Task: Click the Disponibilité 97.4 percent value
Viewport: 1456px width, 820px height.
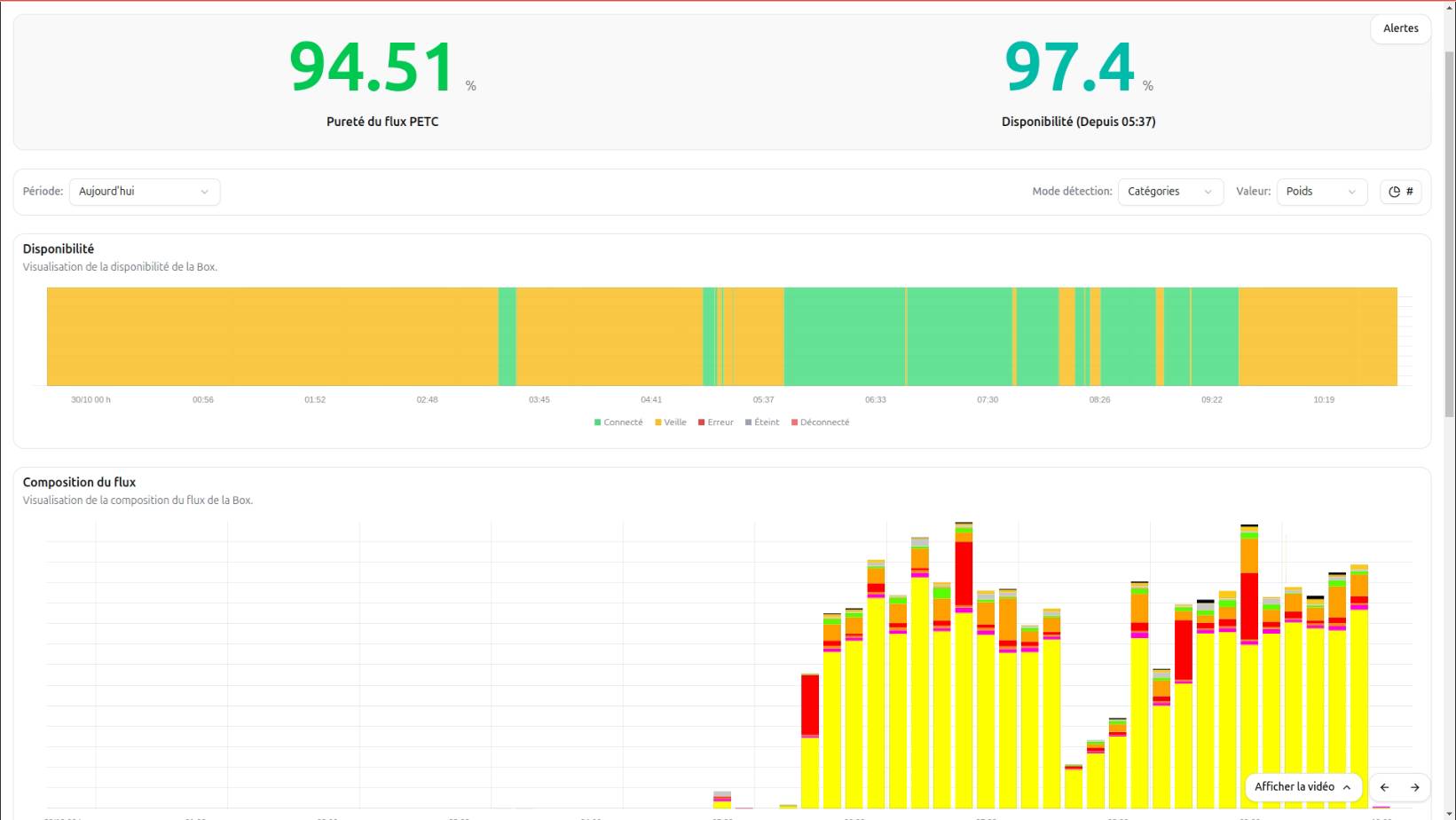Action: [1069, 67]
